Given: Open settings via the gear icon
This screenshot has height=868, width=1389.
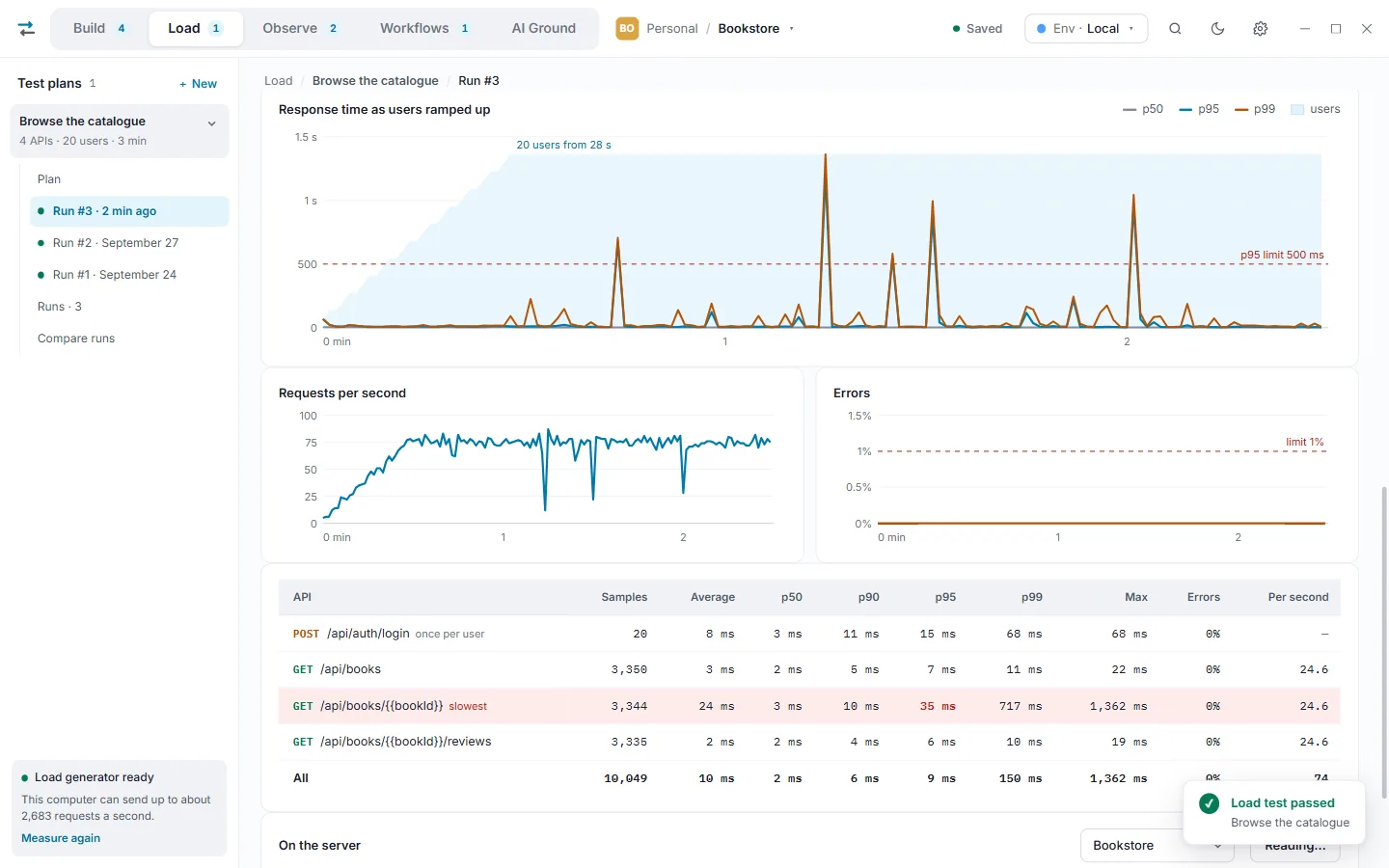Looking at the screenshot, I should (x=1260, y=29).
